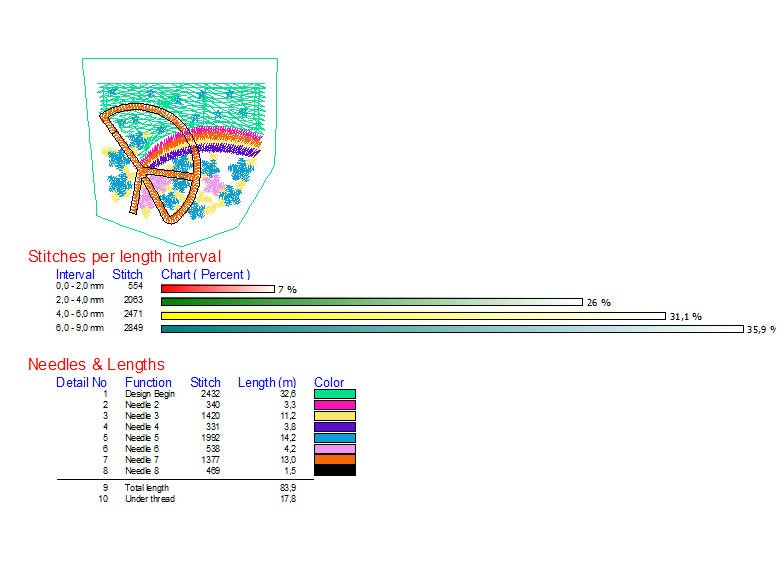
Task: Click the yellow 31,1 % chart bar
Action: tap(413, 316)
